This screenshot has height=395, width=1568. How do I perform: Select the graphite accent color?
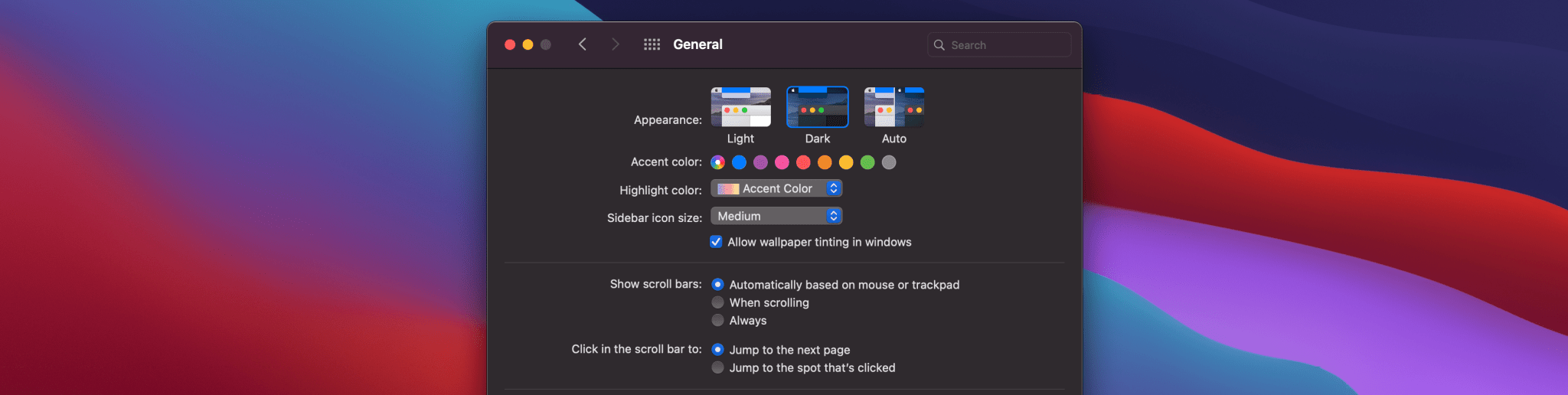[889, 162]
